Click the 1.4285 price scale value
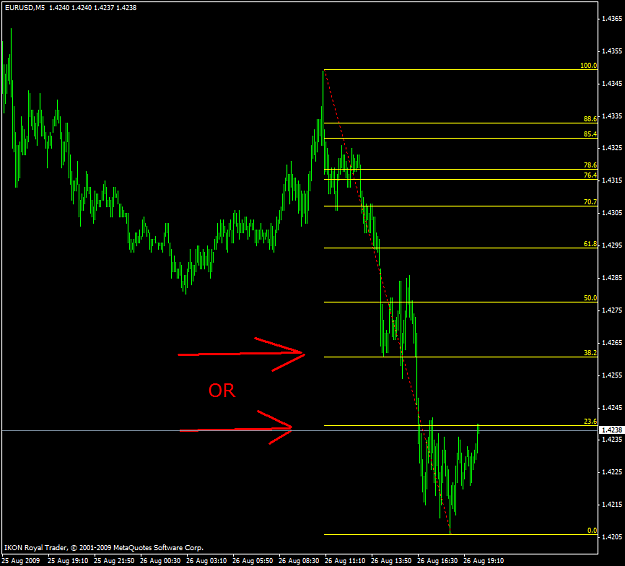 [612, 277]
